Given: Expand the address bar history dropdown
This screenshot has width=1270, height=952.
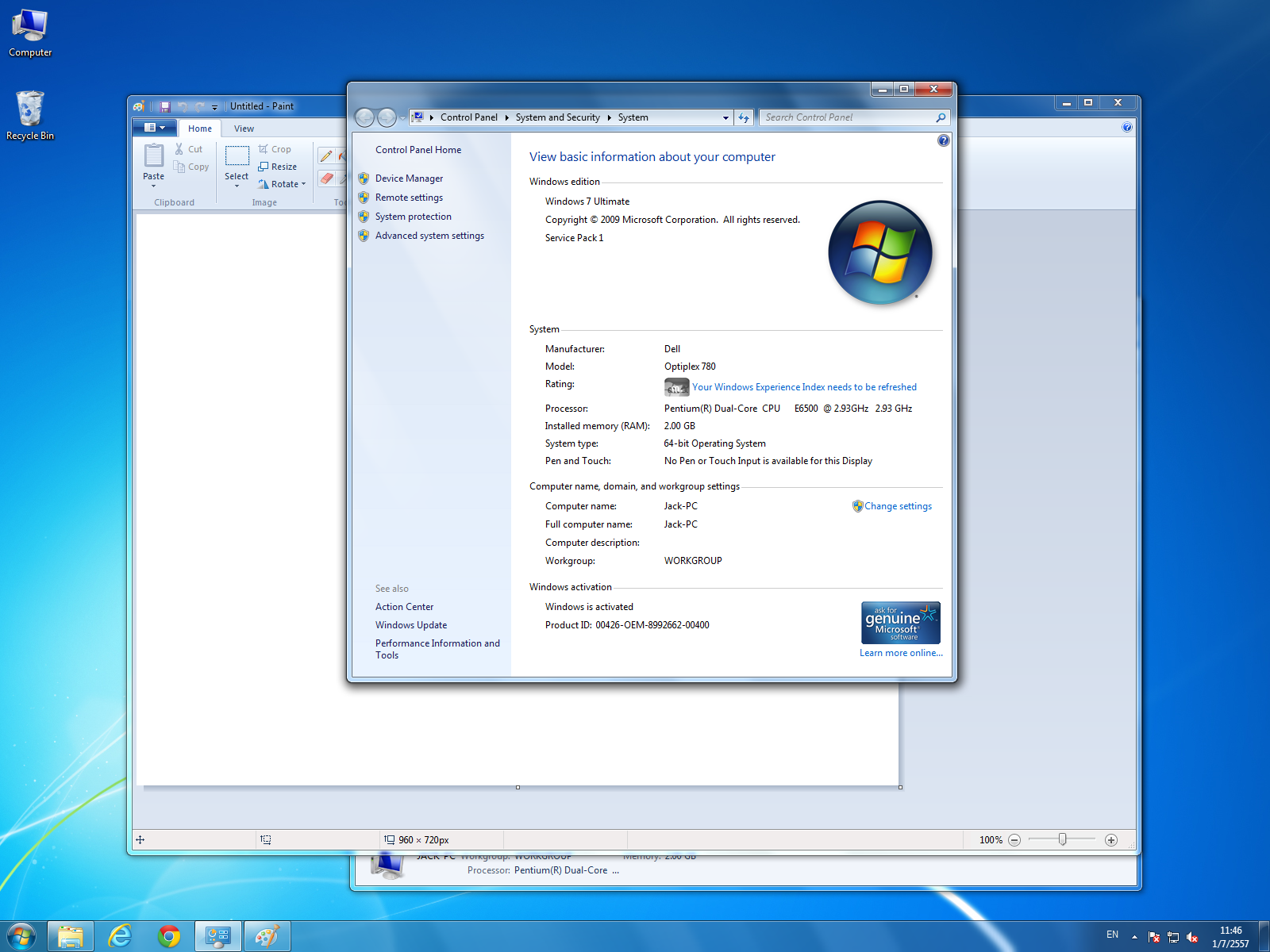Looking at the screenshot, I should (725, 117).
